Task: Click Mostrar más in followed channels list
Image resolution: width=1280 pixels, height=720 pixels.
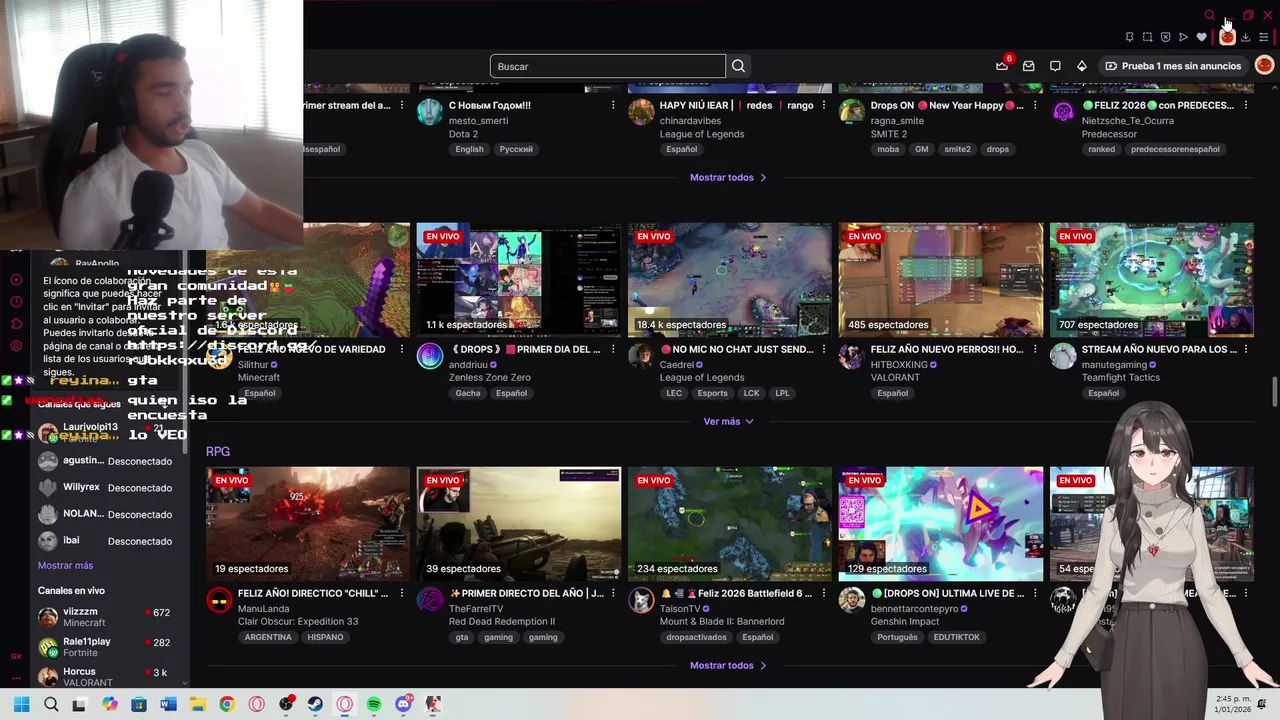Action: point(65,565)
